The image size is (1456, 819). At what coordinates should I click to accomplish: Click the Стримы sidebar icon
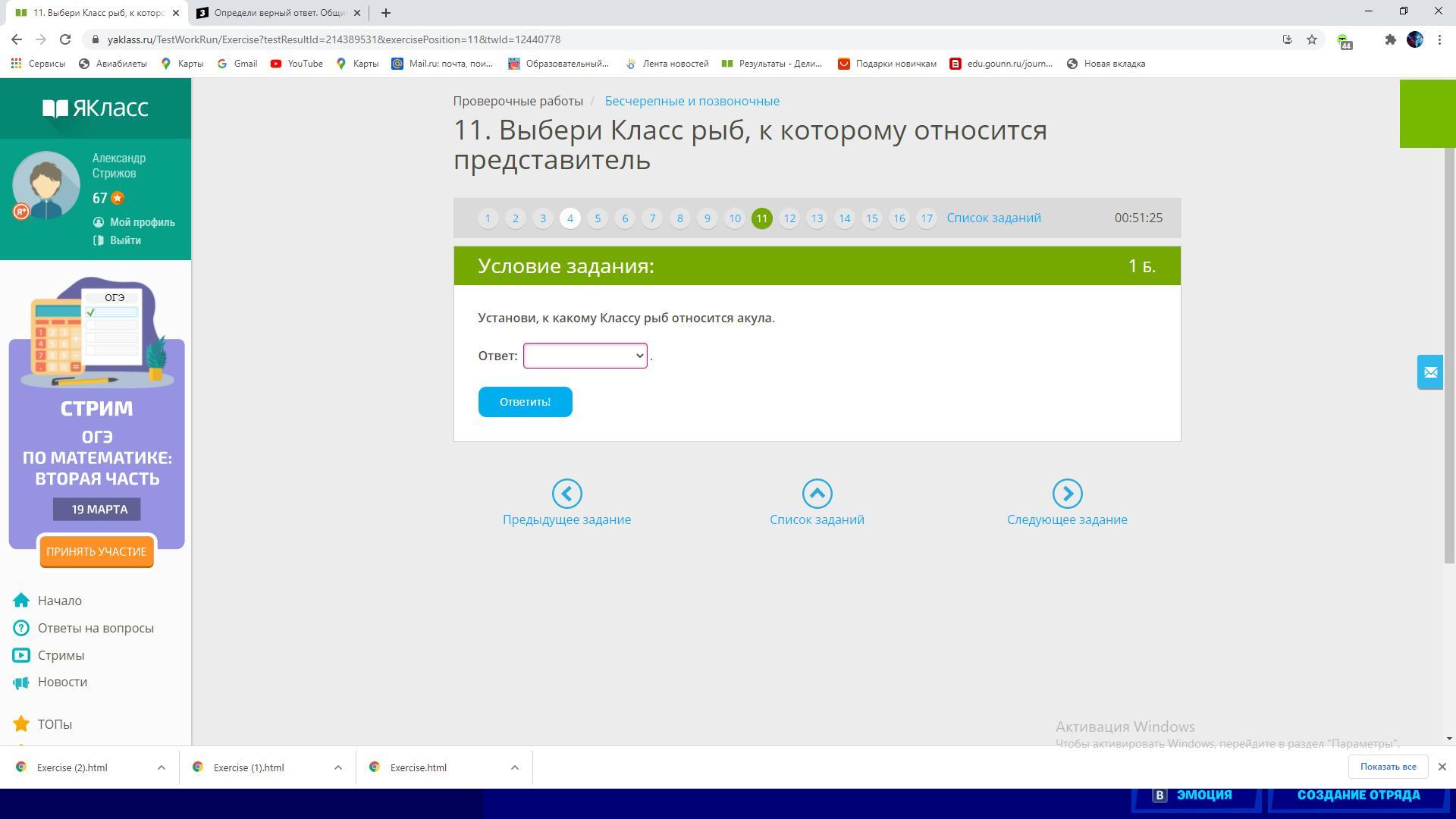[21, 655]
